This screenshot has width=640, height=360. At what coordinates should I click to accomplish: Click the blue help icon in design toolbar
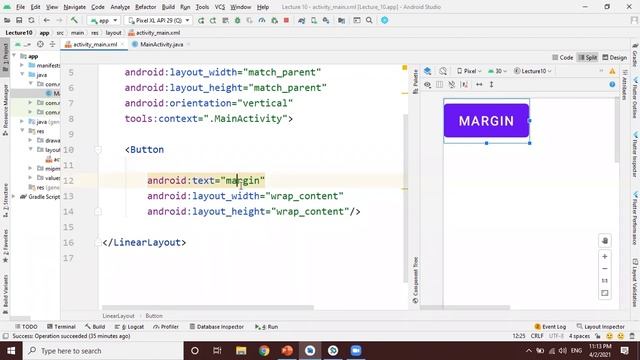pos(612,84)
